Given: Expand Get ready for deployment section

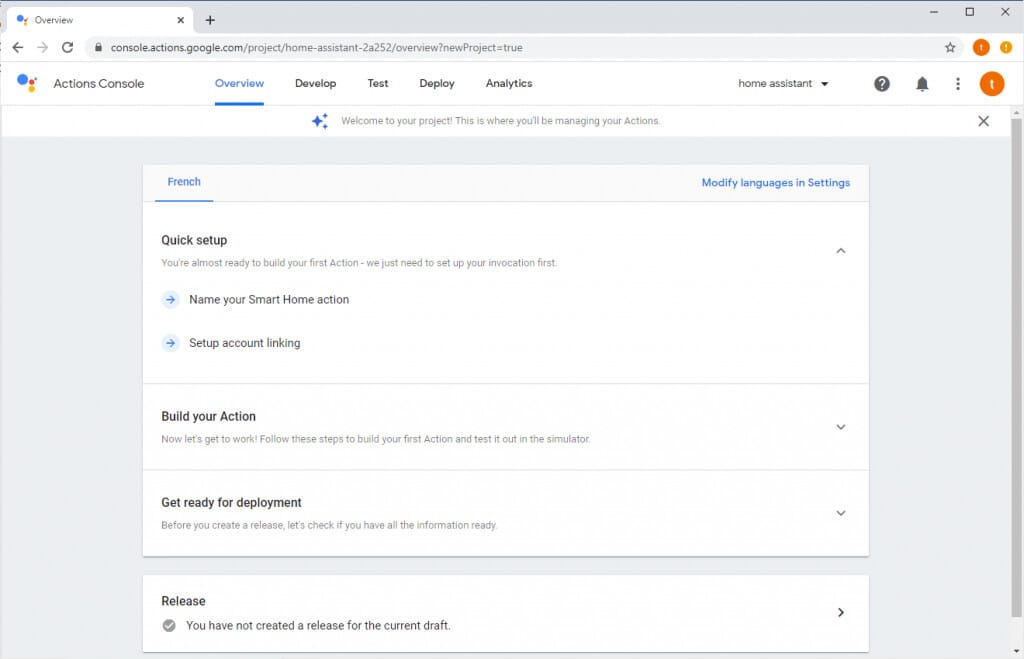Looking at the screenshot, I should pyautogui.click(x=840, y=513).
